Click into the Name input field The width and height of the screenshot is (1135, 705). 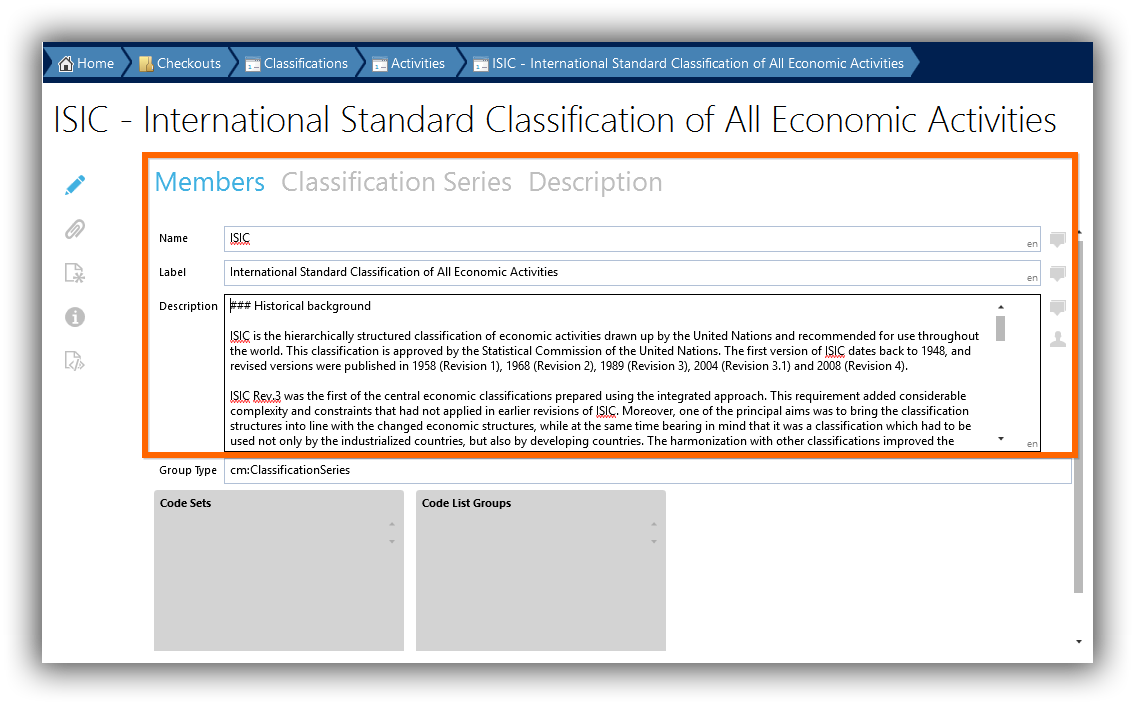632,239
